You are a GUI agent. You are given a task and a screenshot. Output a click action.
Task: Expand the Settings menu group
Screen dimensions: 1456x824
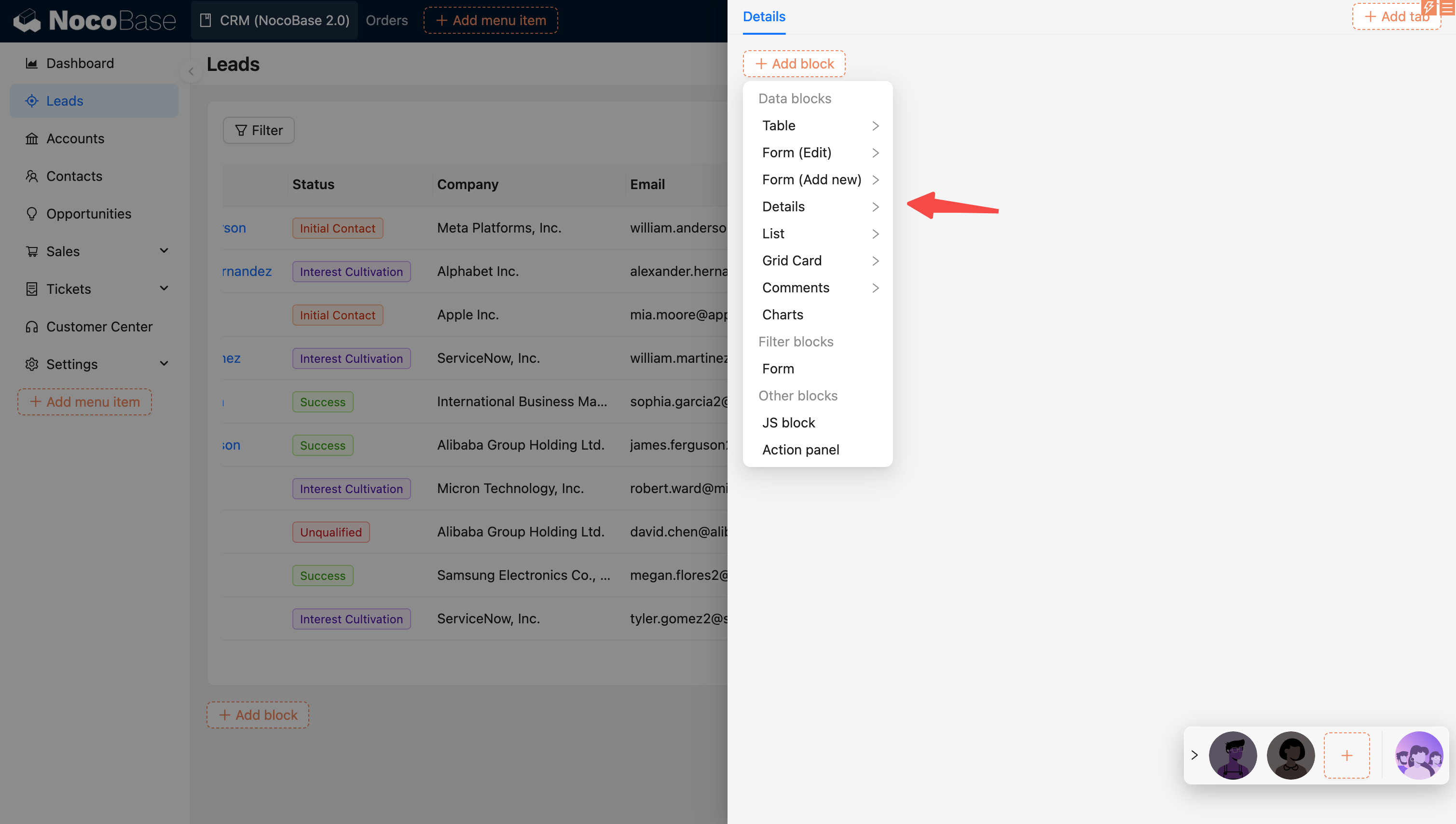point(164,364)
